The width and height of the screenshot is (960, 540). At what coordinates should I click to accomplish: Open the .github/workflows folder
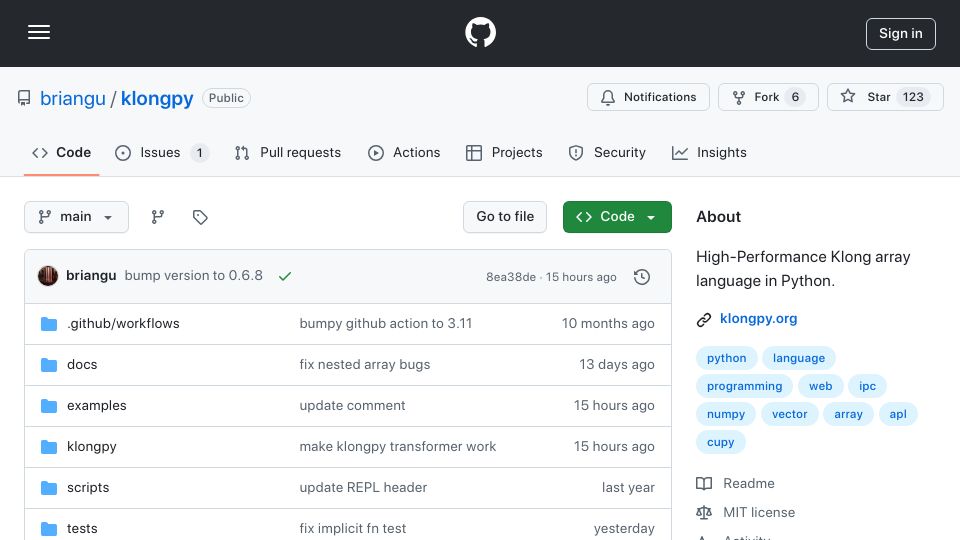pyautogui.click(x=124, y=323)
